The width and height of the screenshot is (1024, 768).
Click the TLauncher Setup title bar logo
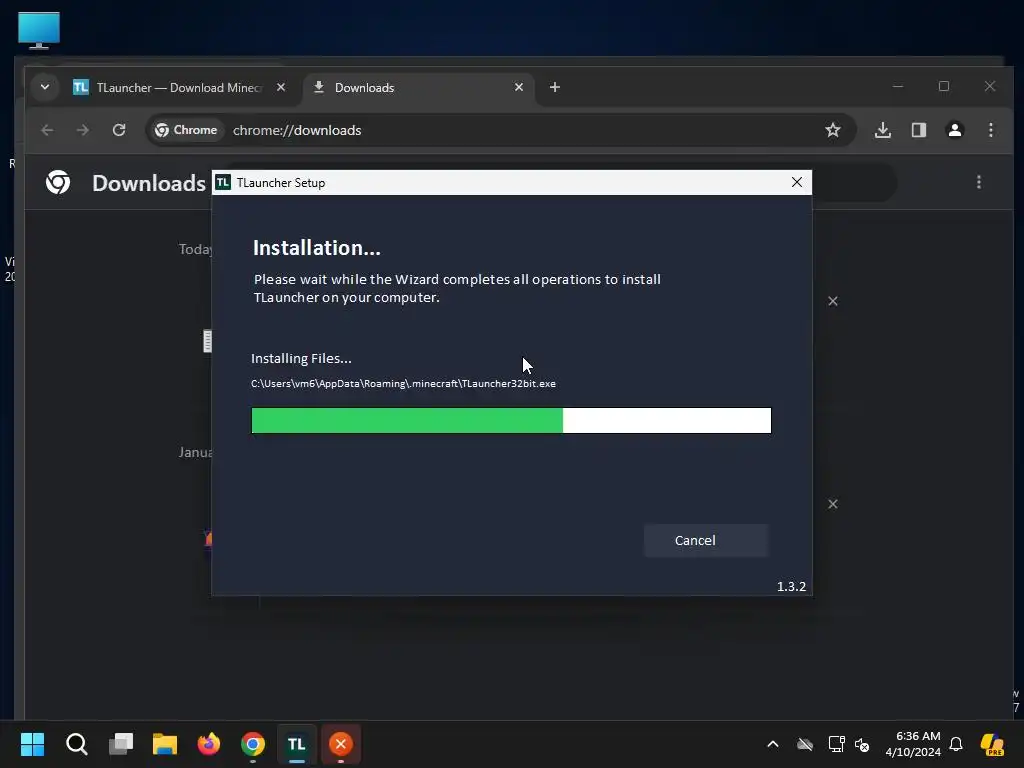(x=223, y=182)
